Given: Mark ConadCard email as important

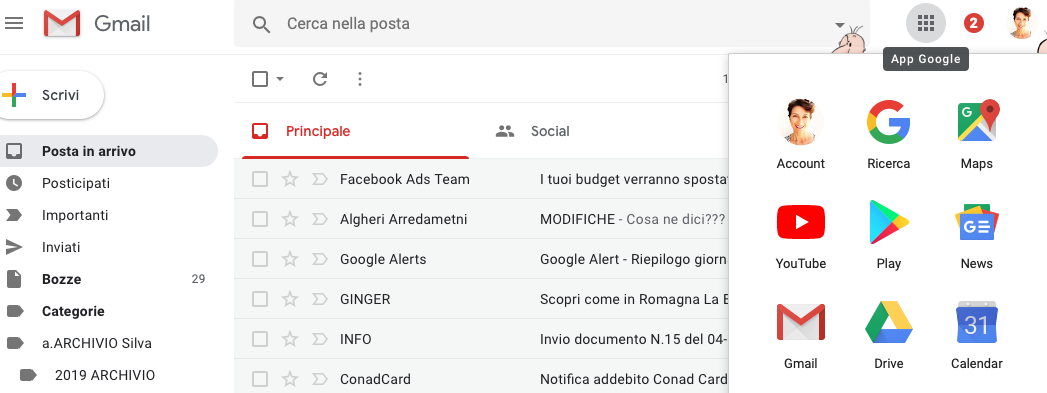Looking at the screenshot, I should pyautogui.click(x=320, y=379).
